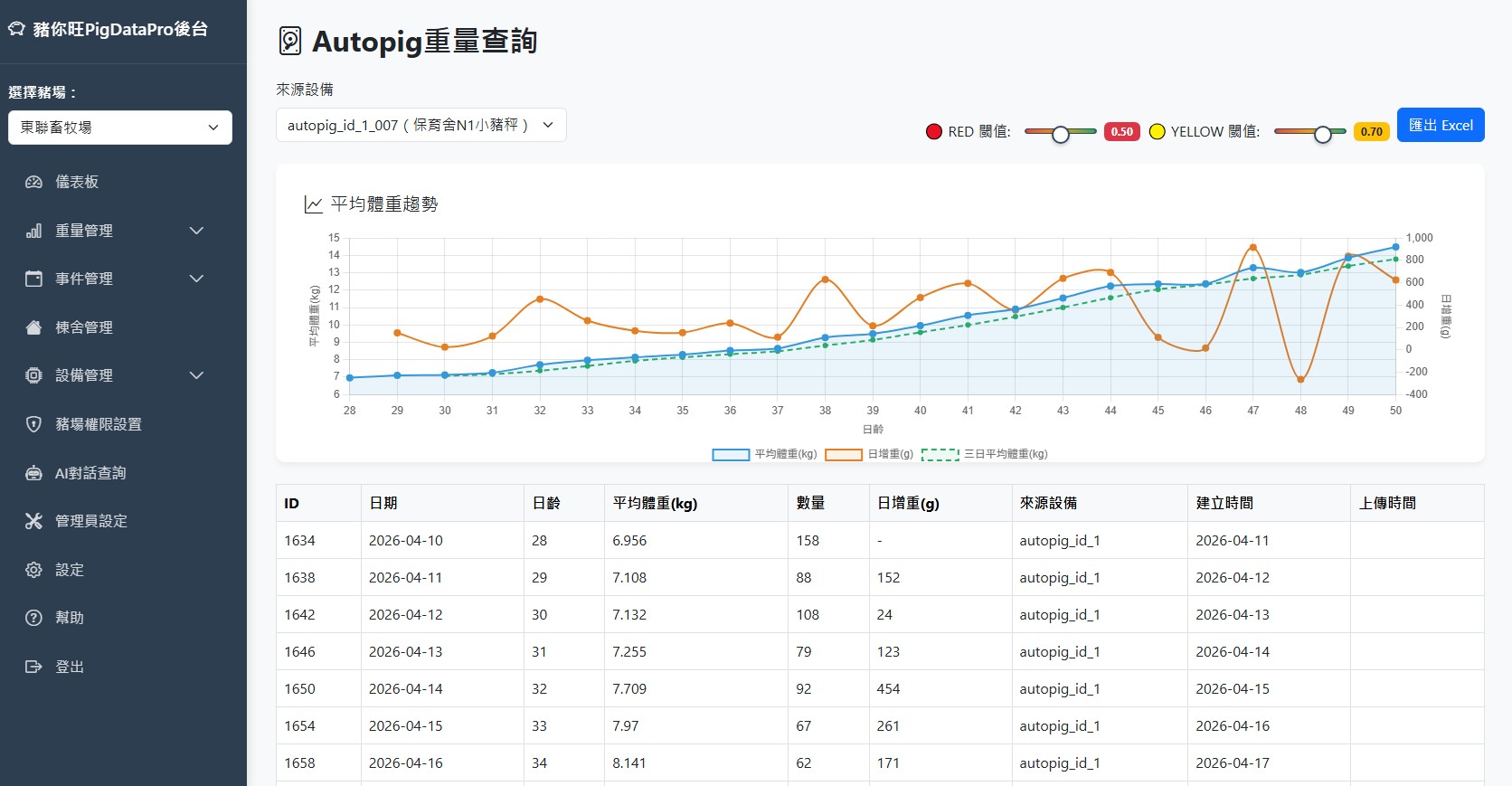Click the RED threshold slider handle

pyautogui.click(x=1061, y=135)
